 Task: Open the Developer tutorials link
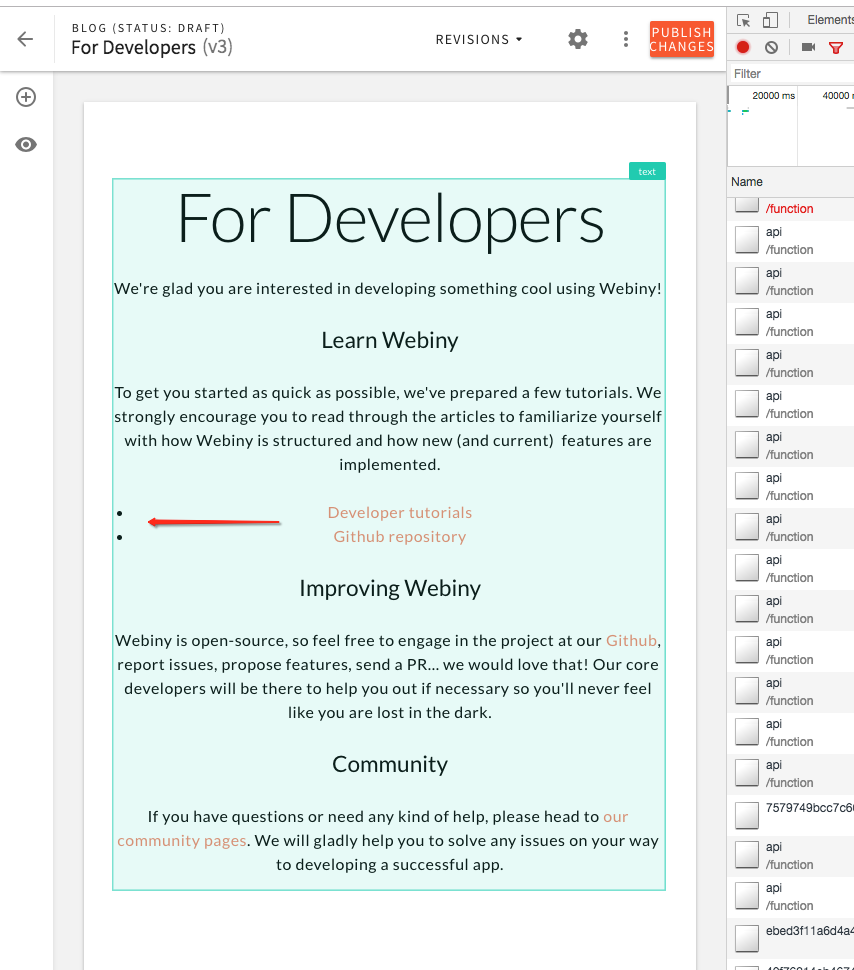tap(399, 512)
